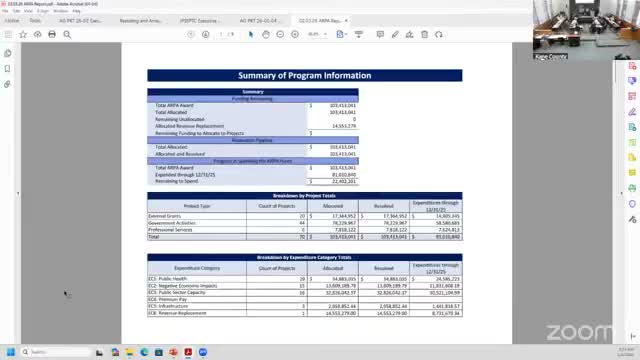This screenshot has width=640, height=360.
Task: Open bookmarks in left panel
Action: click(7, 69)
